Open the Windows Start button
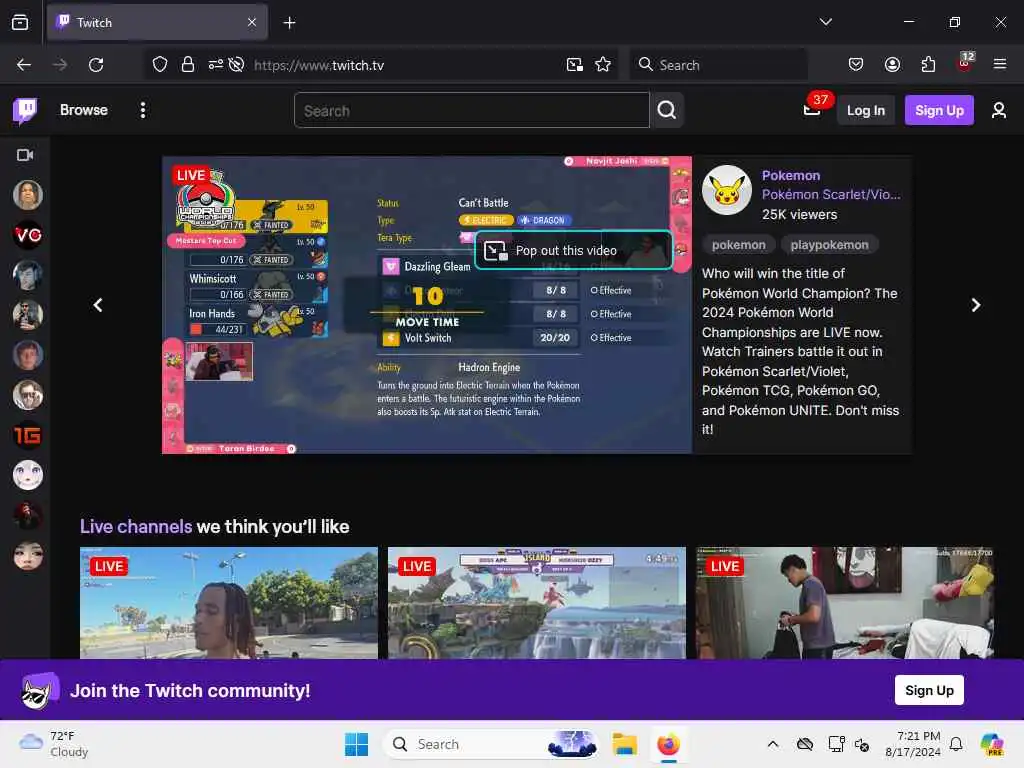Viewport: 1024px width, 768px height. (x=357, y=744)
